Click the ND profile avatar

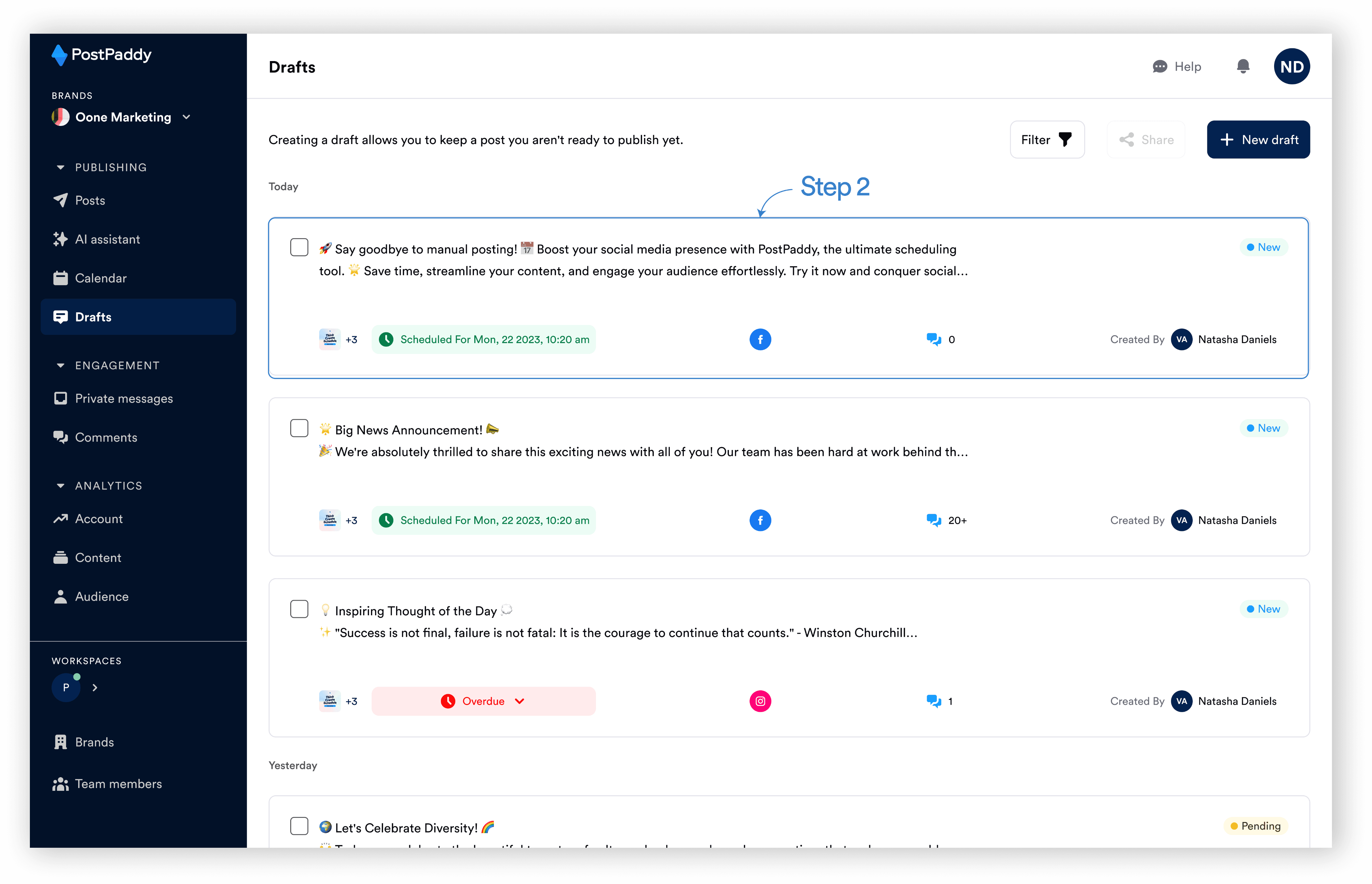click(x=1291, y=66)
